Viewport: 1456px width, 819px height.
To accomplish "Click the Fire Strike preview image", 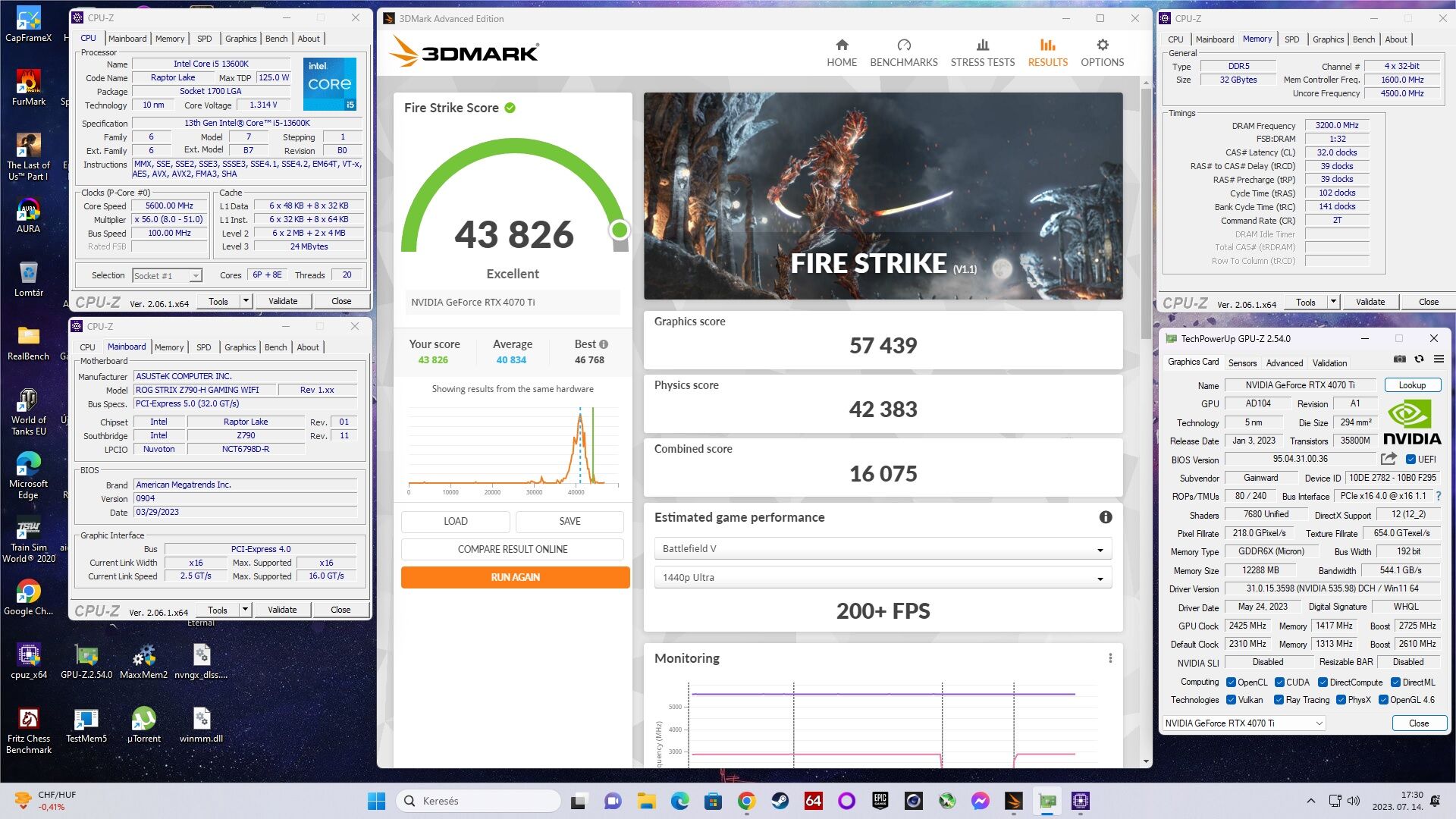I will point(883,196).
